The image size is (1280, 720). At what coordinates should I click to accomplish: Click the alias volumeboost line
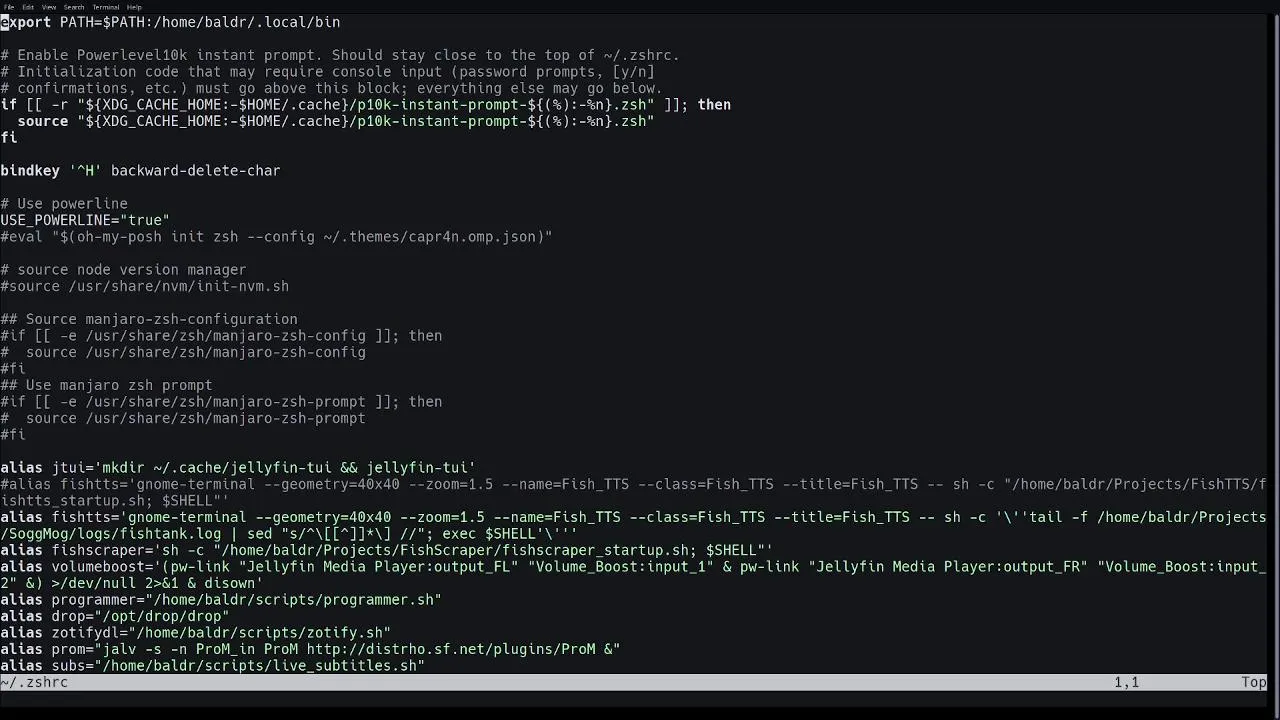[x=633, y=567]
